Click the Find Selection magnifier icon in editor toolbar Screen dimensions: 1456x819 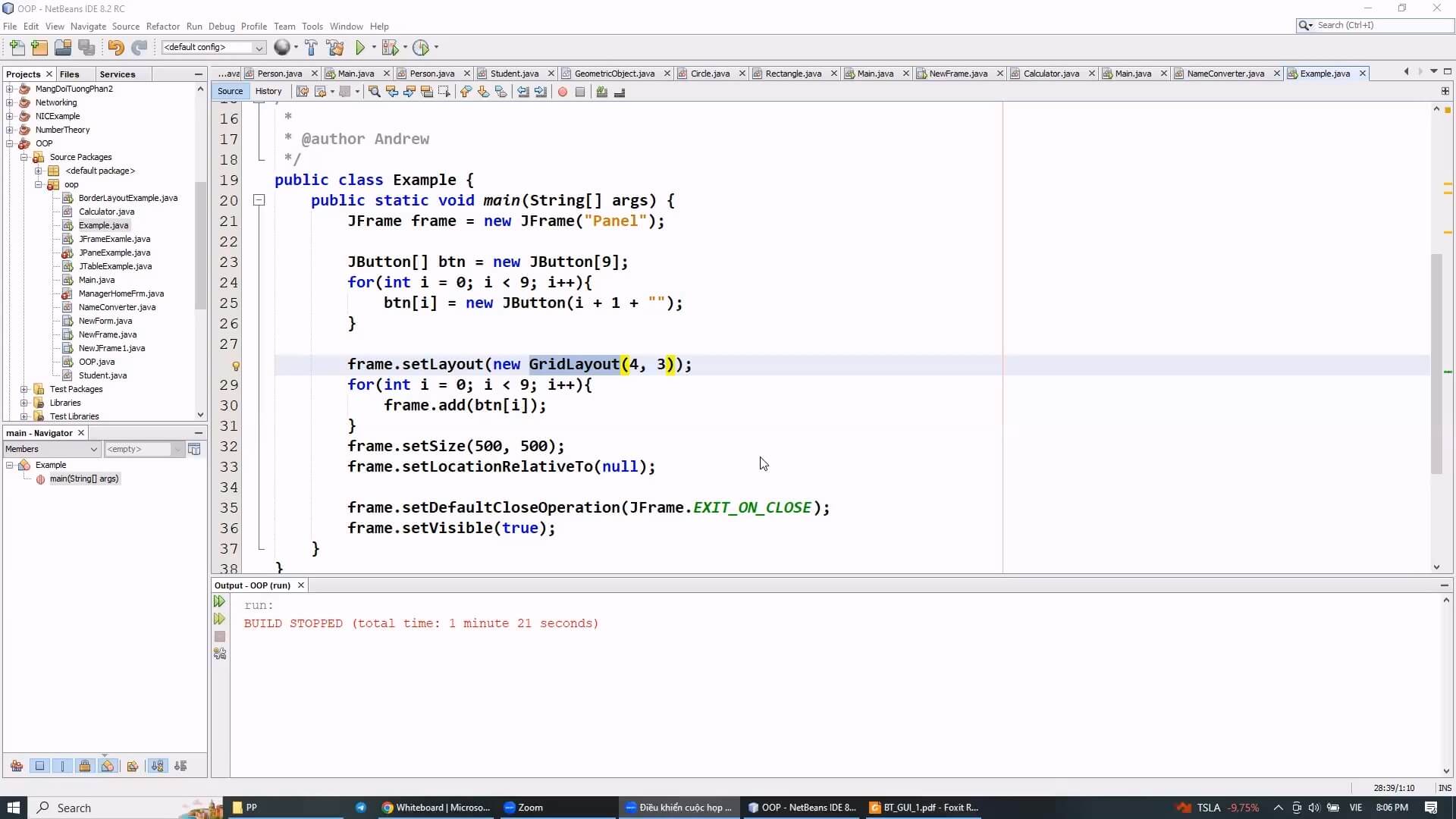coord(375,92)
